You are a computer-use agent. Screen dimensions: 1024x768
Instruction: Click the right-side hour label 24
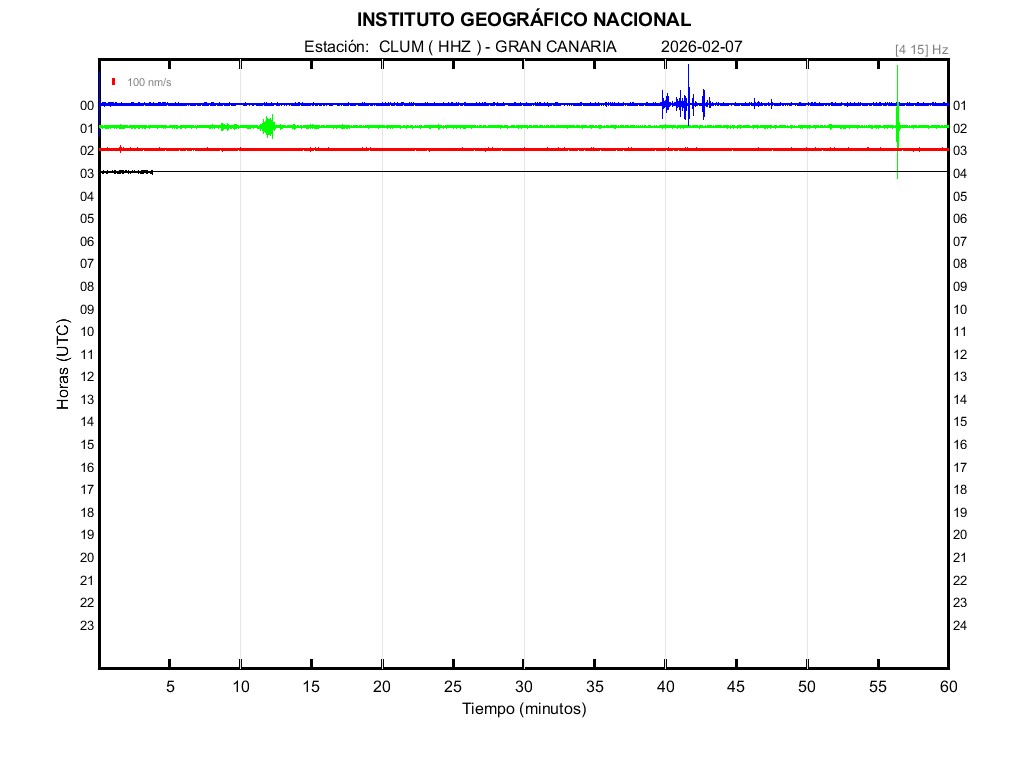coord(960,626)
